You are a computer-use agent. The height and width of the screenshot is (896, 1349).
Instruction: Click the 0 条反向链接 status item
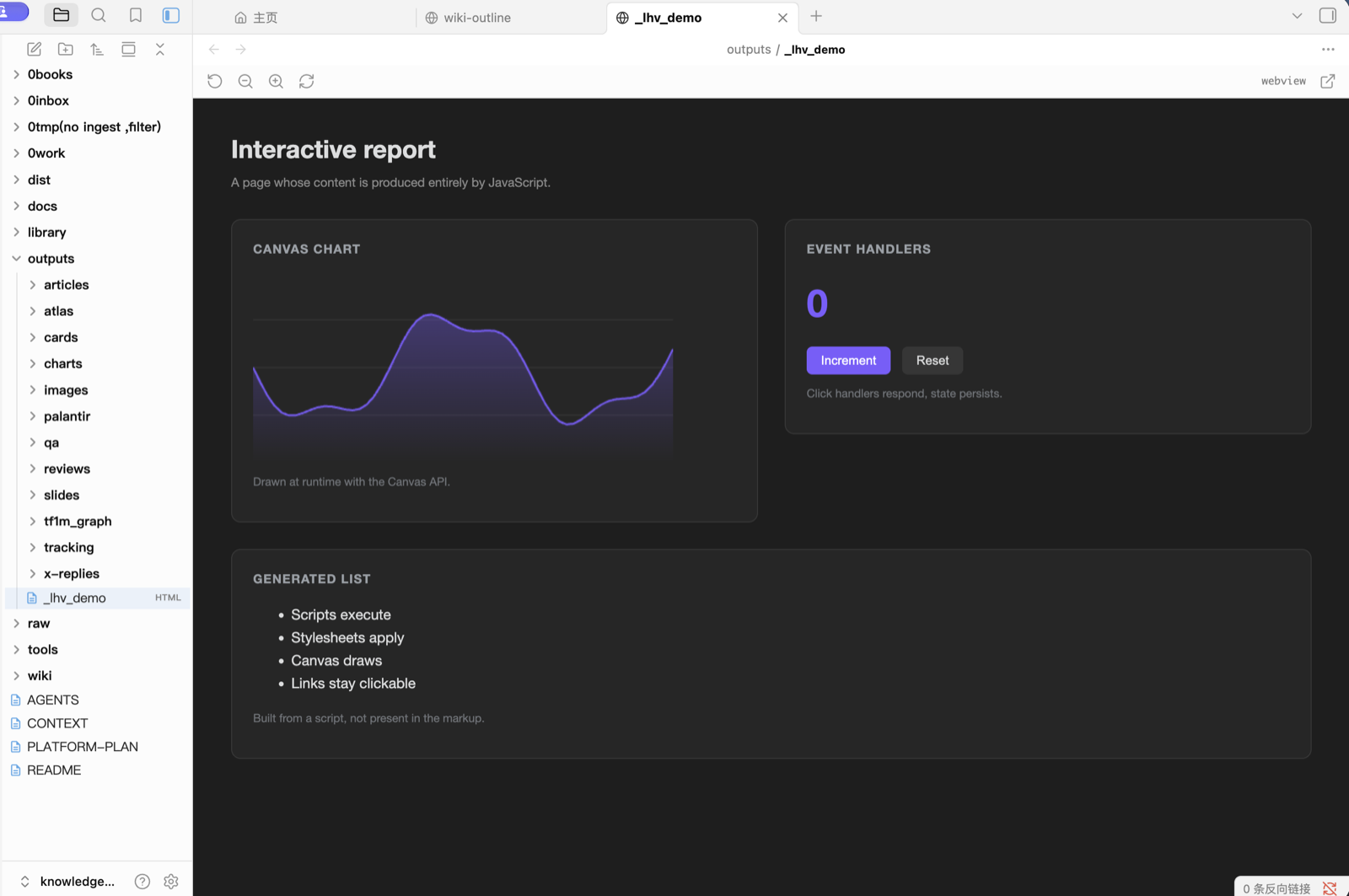1276,888
